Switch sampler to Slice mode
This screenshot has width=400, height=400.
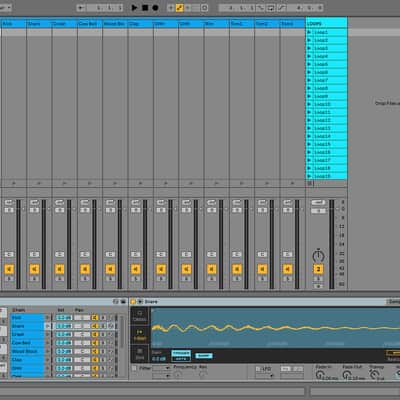(140, 354)
